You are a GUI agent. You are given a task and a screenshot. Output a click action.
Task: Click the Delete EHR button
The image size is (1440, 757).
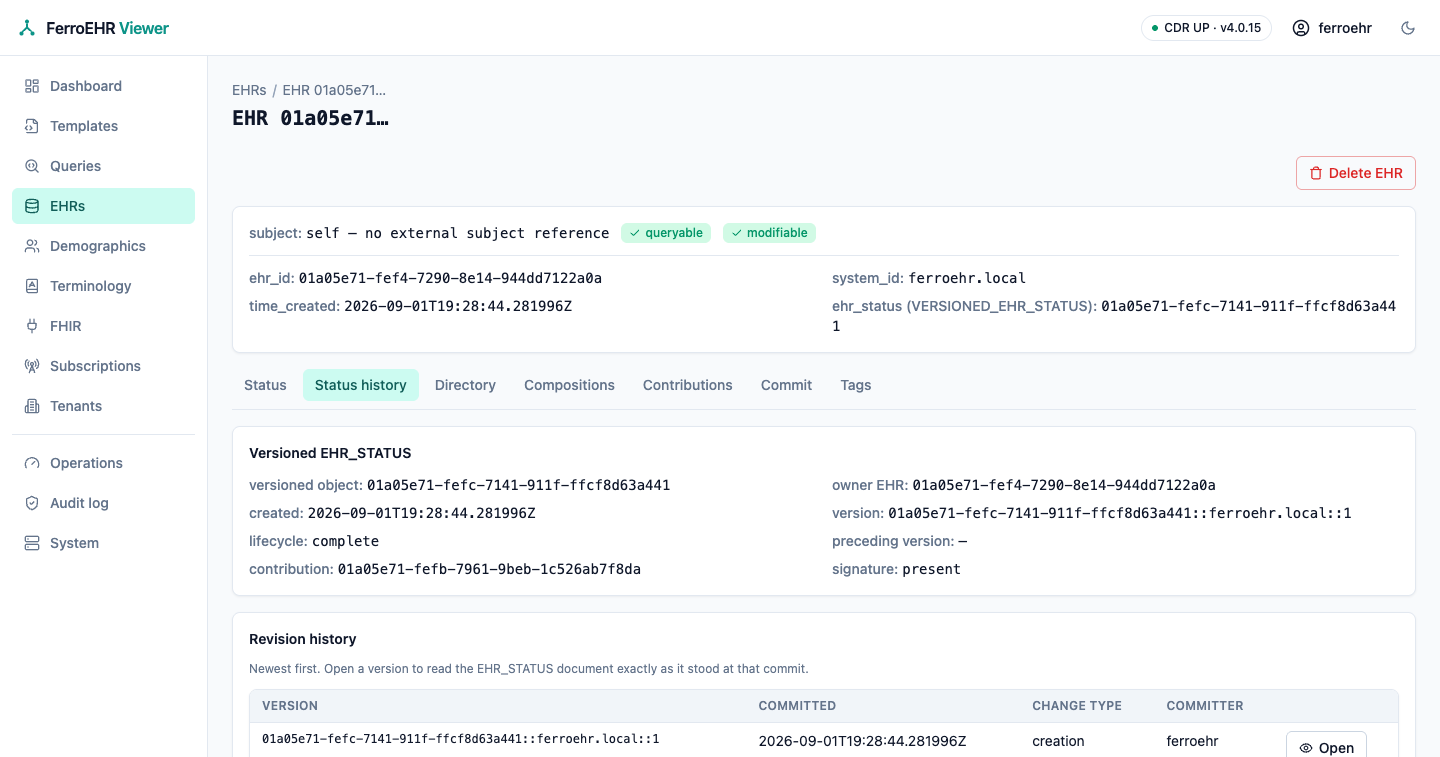pyautogui.click(x=1356, y=173)
